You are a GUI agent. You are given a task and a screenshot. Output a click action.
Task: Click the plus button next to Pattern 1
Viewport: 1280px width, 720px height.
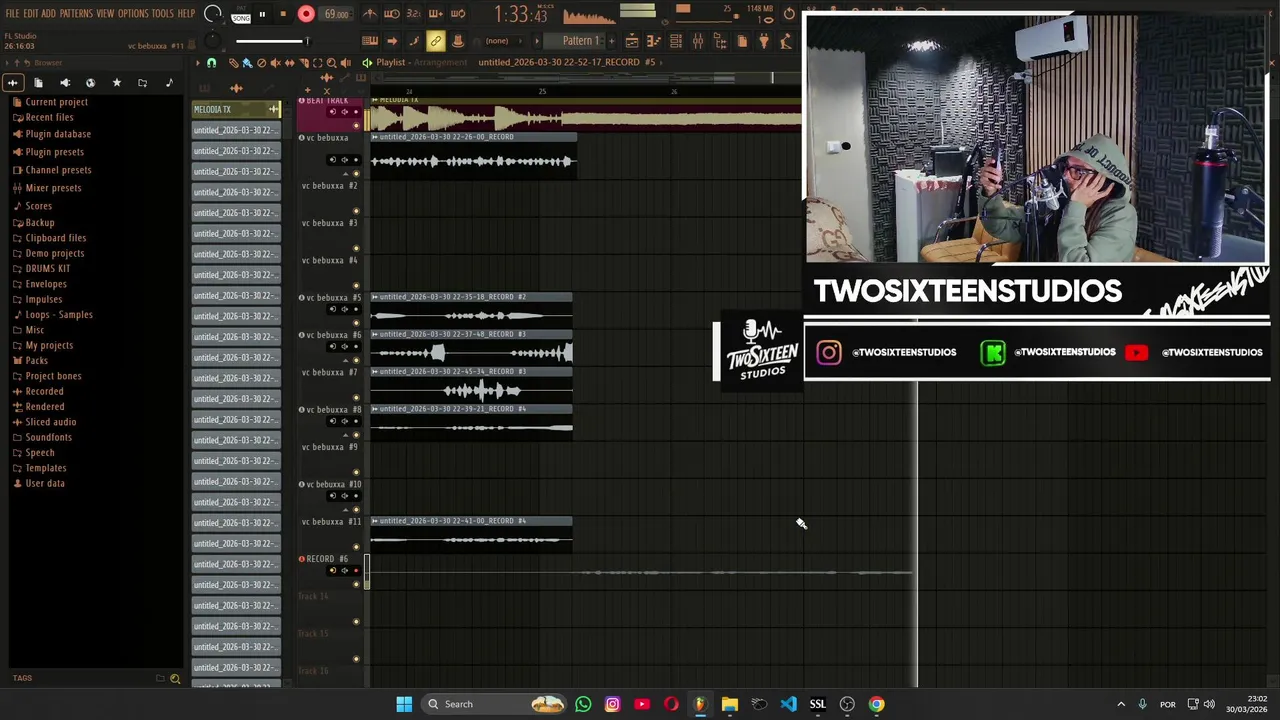pyautogui.click(x=611, y=41)
